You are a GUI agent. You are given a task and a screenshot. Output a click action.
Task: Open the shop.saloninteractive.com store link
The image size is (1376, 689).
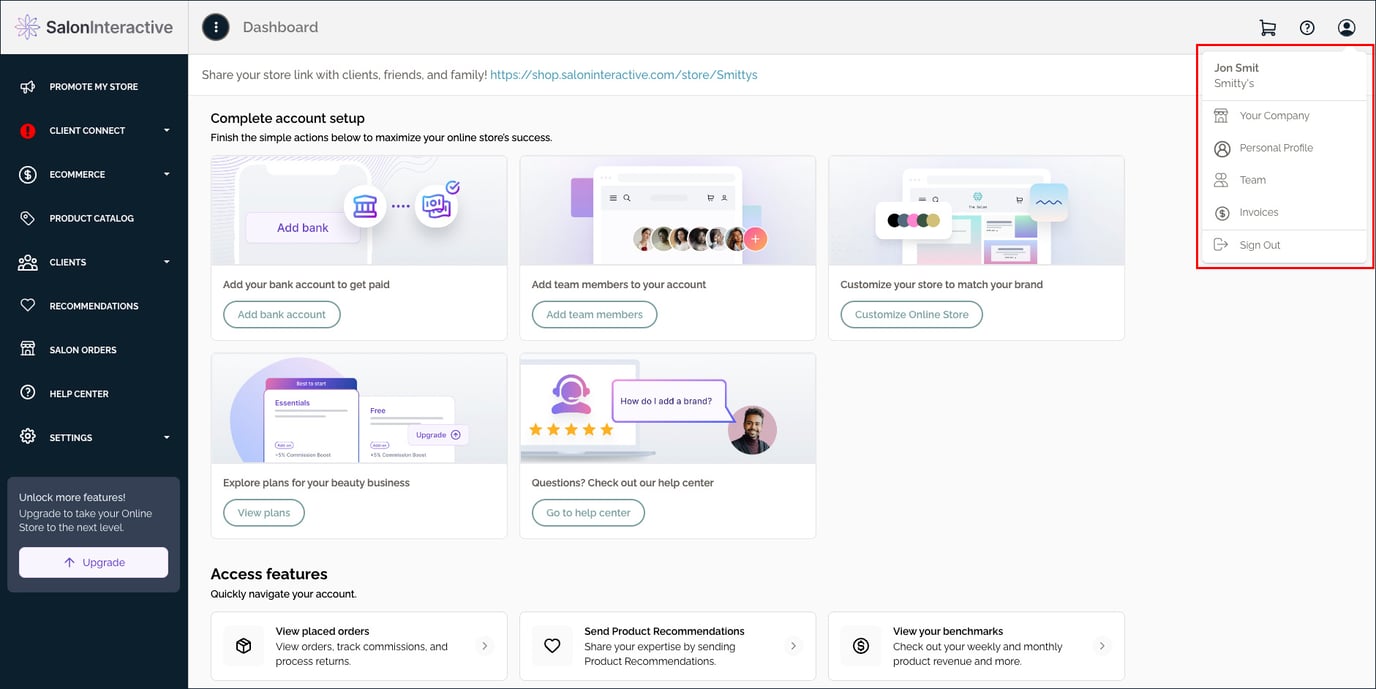(x=623, y=75)
